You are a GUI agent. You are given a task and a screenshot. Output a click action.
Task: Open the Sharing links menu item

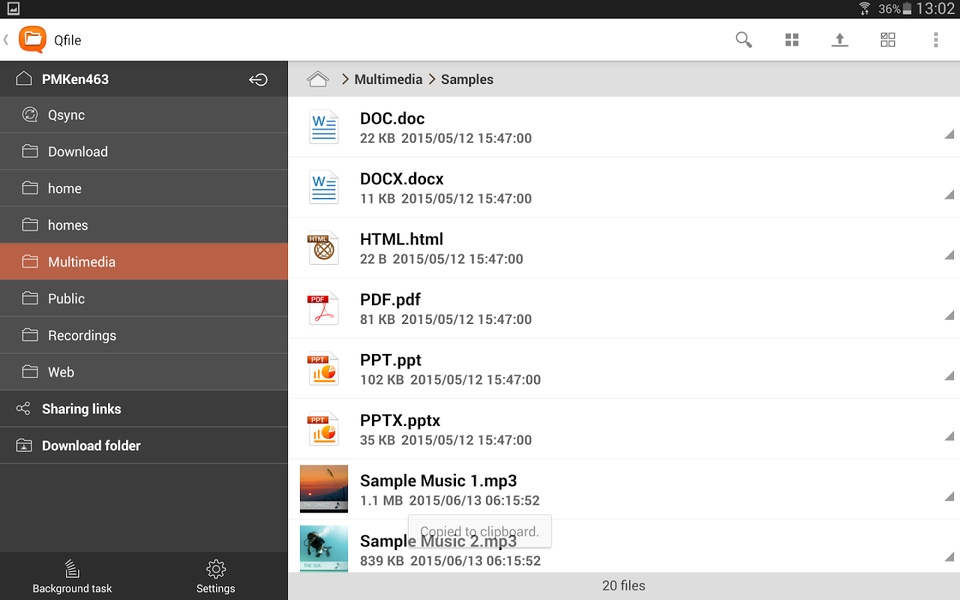[144, 409]
